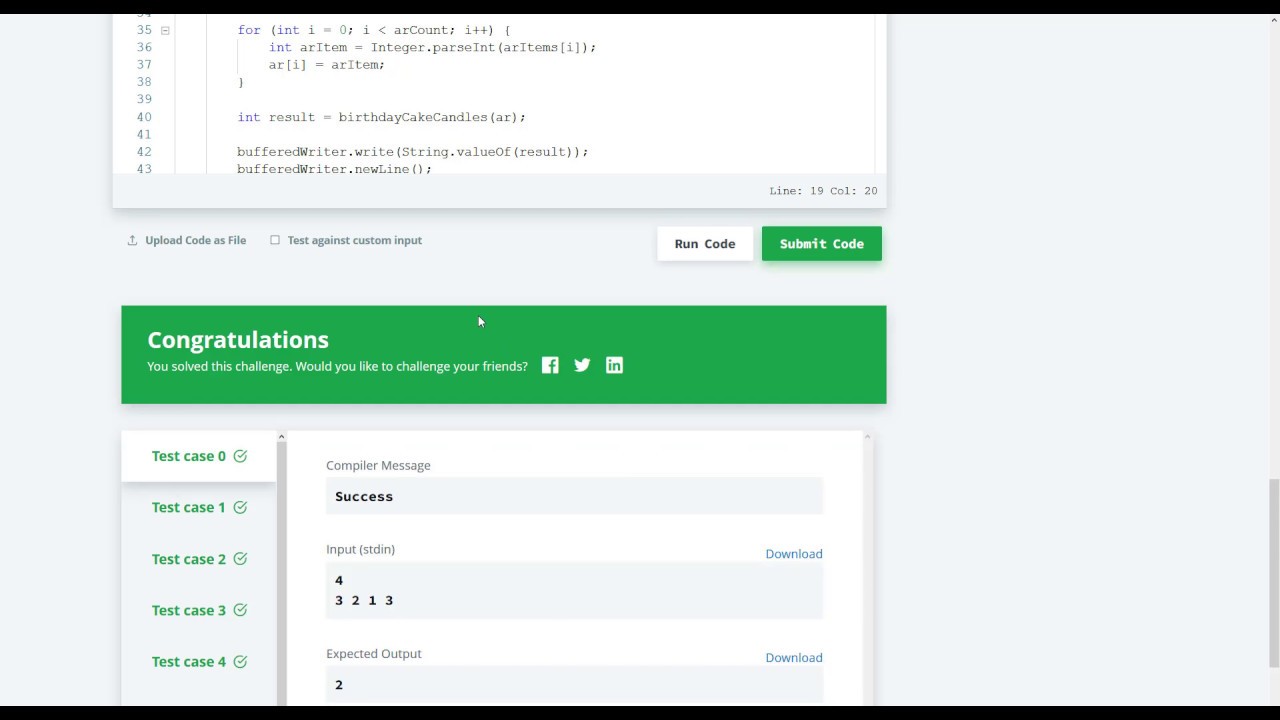1280x720 pixels.
Task: Click the expected output value 2
Action: tap(339, 685)
